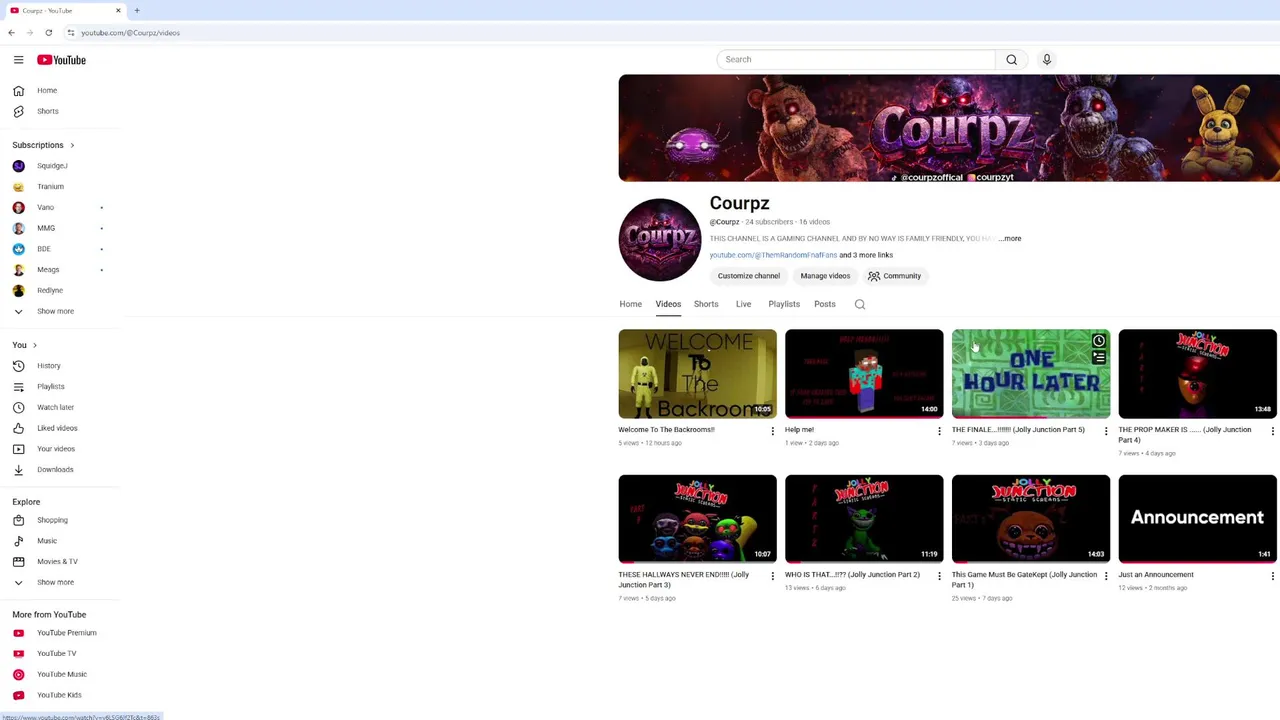Click Manage videos button
This screenshot has width=1280, height=720.
click(x=825, y=276)
